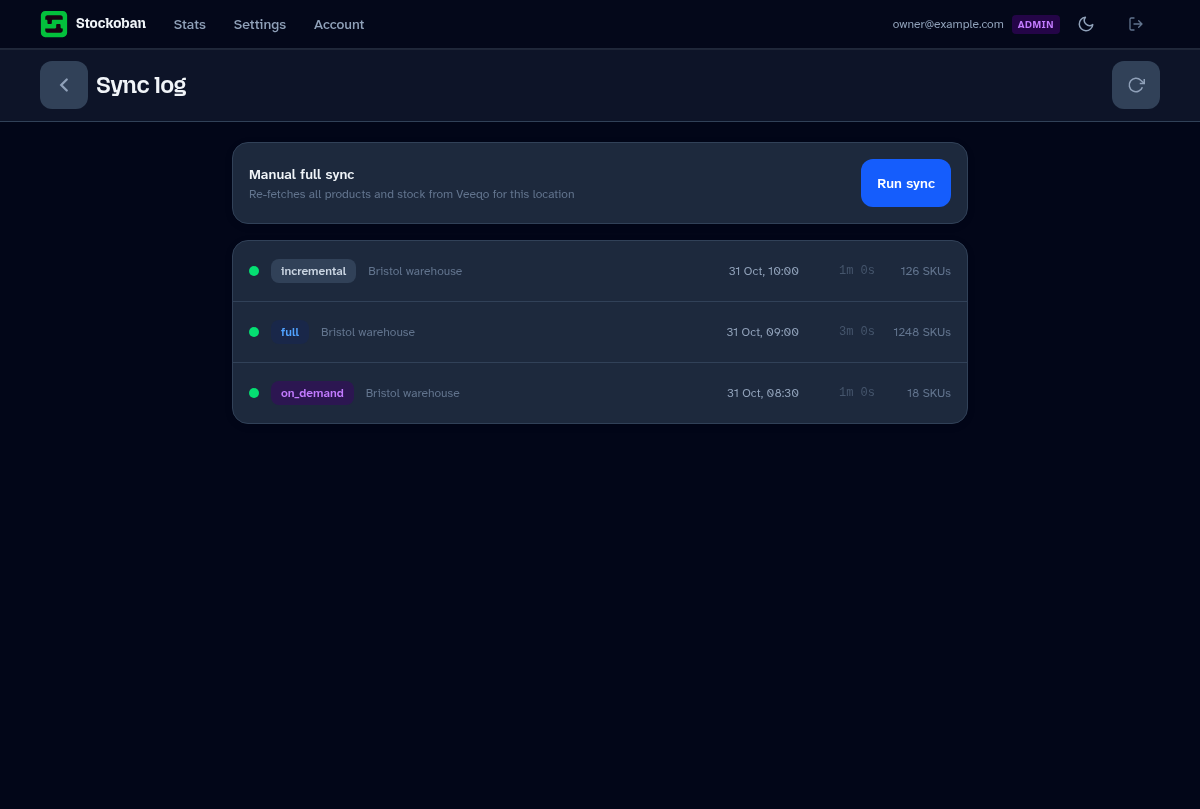Click the Sync log page title
The width and height of the screenshot is (1200, 809).
pos(141,85)
